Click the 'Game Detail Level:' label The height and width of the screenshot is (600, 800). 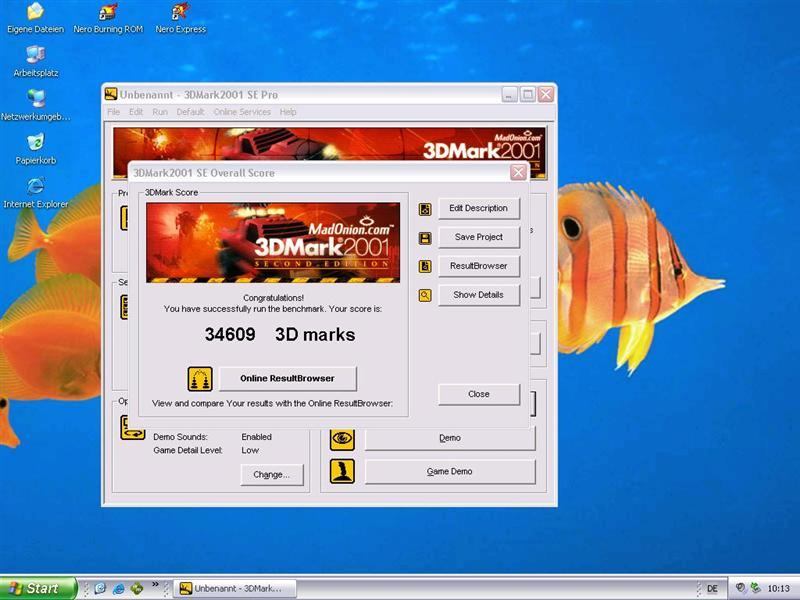(x=188, y=451)
